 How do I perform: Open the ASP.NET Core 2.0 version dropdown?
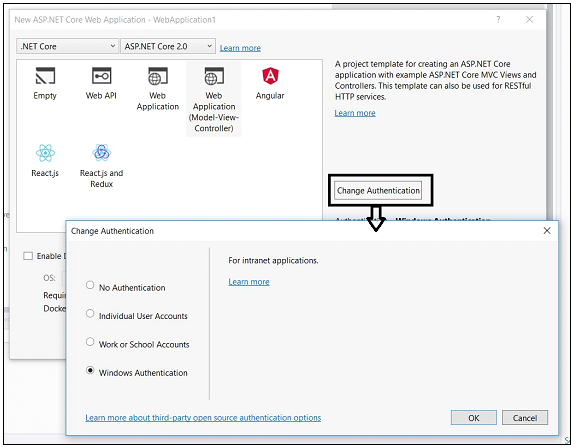pos(168,46)
